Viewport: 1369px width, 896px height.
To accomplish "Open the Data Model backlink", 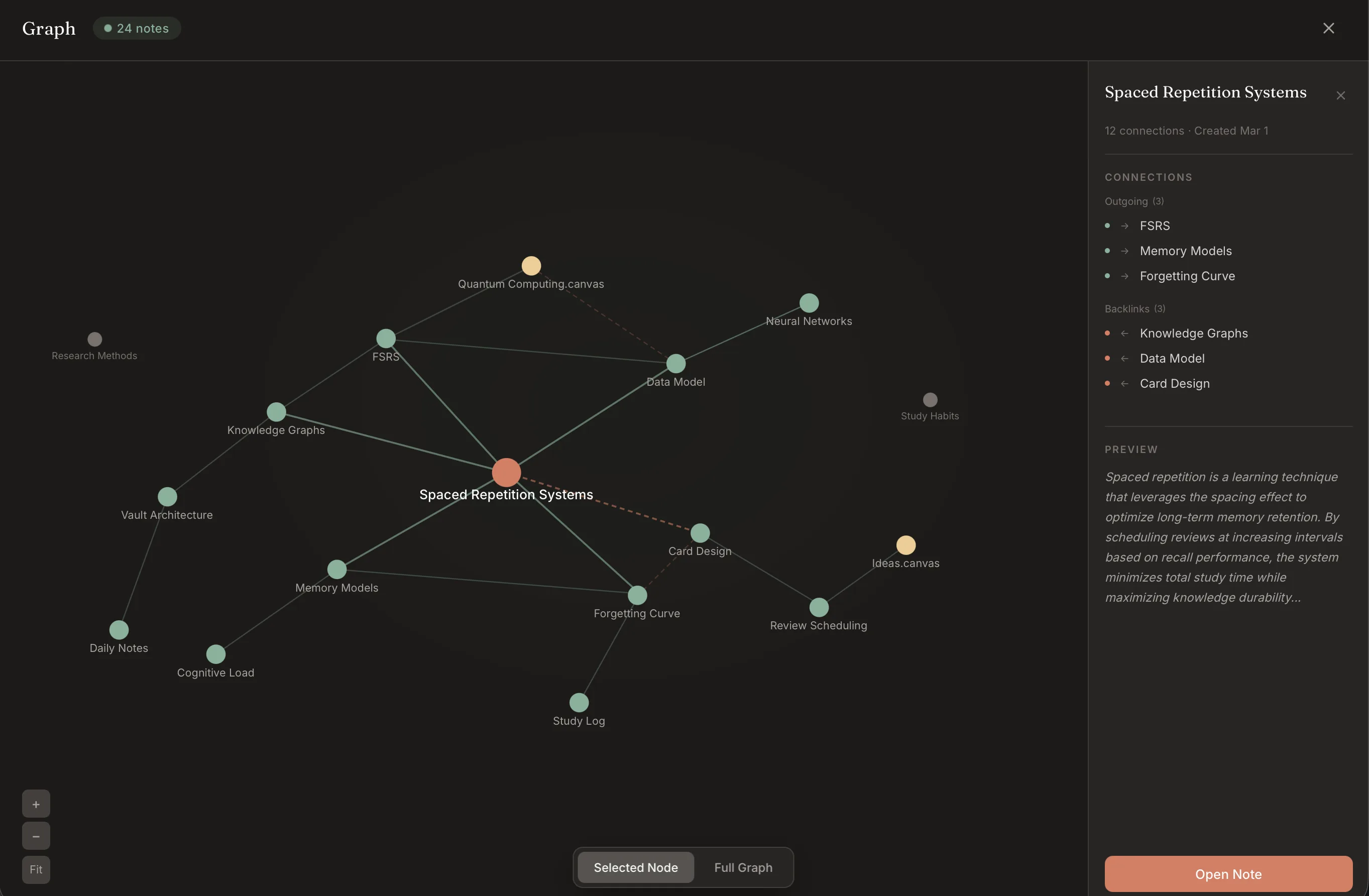I will pos(1172,358).
